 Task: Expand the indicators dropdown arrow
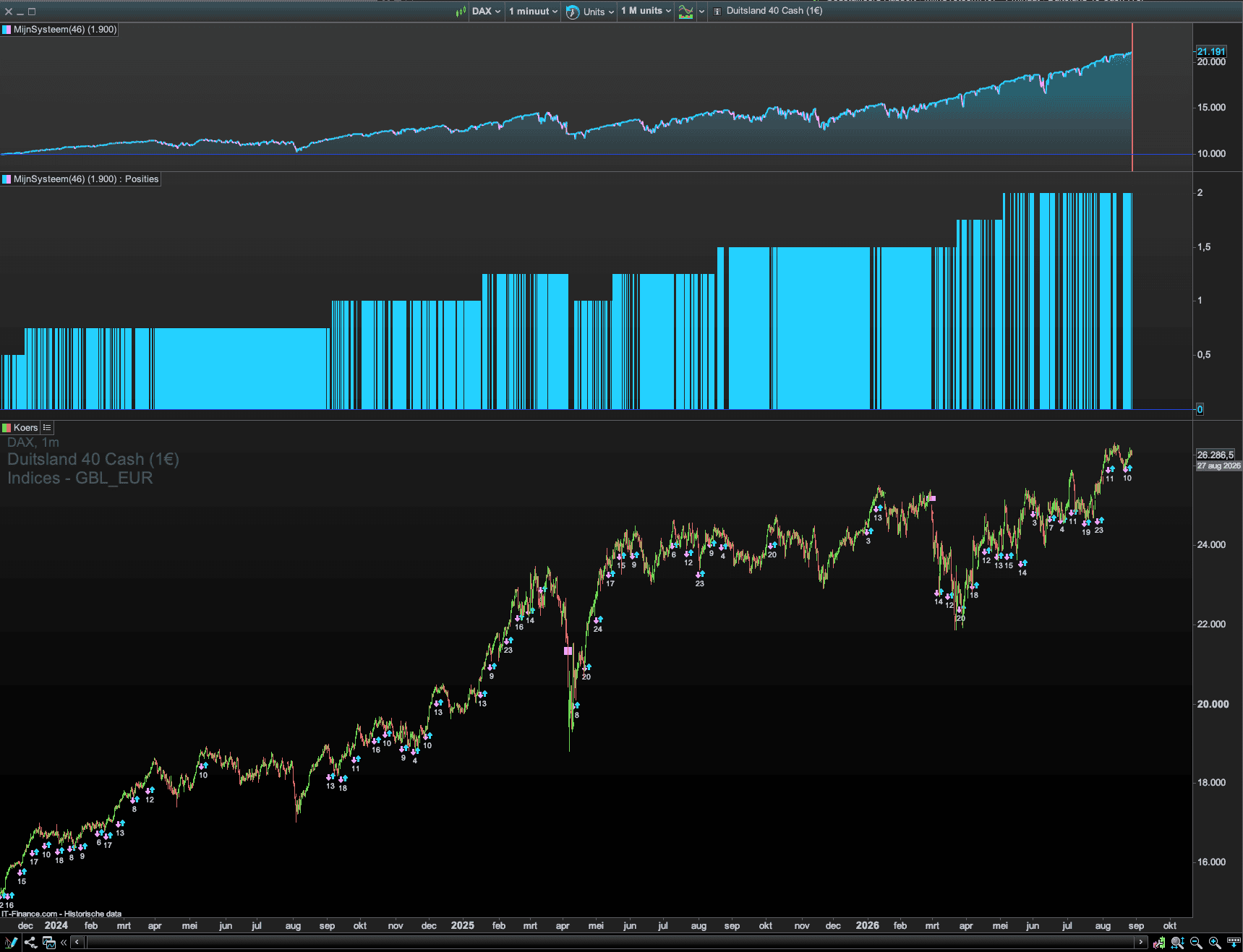coord(701,12)
